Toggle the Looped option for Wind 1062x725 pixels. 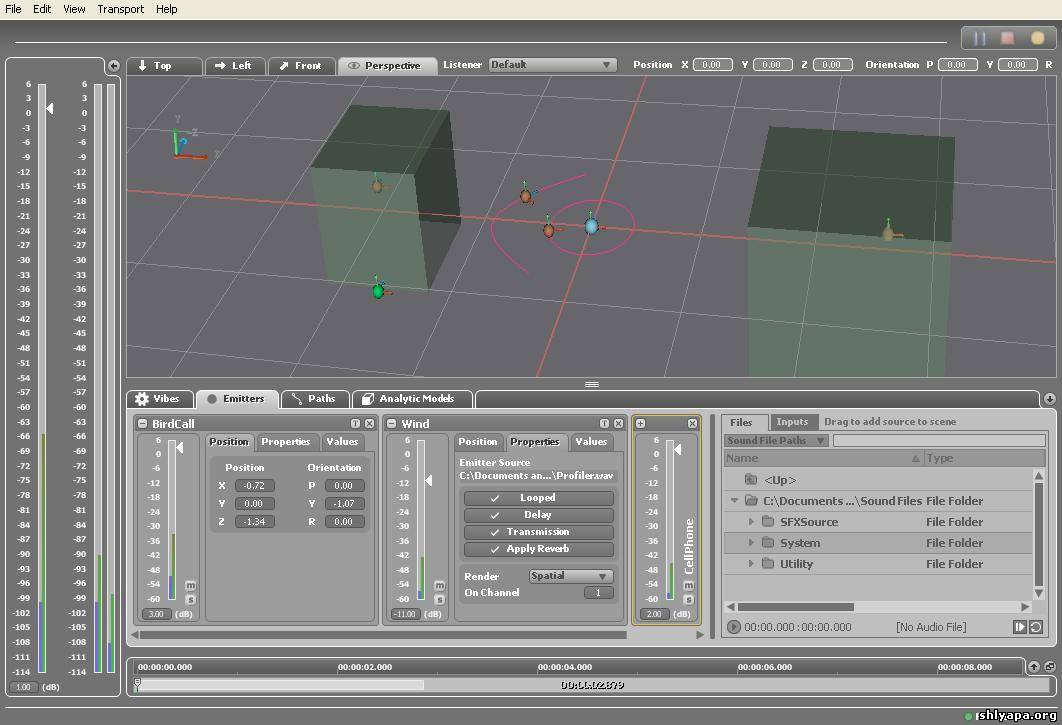pos(538,498)
